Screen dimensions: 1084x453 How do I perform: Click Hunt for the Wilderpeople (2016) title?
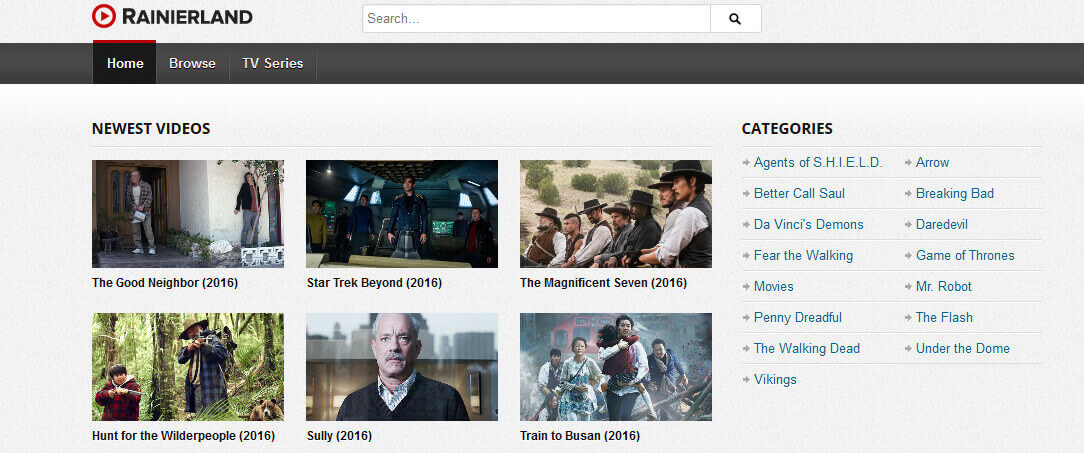[183, 436]
